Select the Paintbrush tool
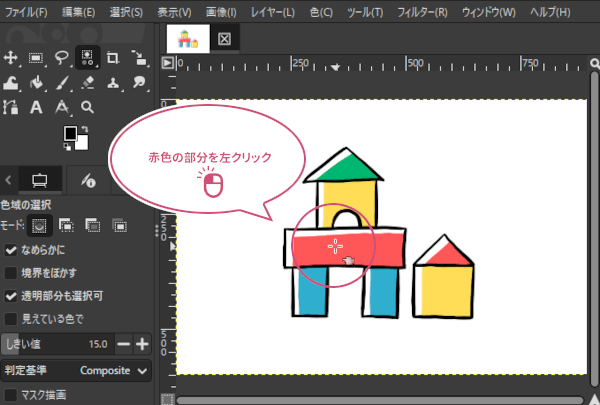 [x=62, y=83]
